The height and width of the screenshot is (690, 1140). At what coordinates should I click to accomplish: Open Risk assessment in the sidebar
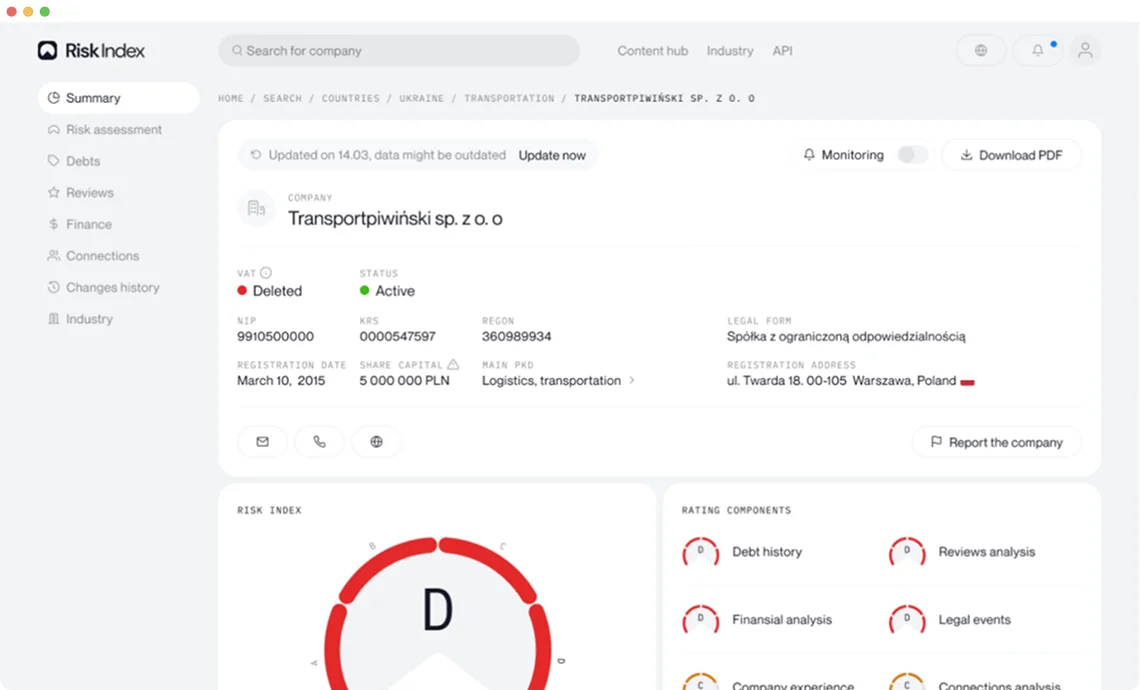pos(105,129)
